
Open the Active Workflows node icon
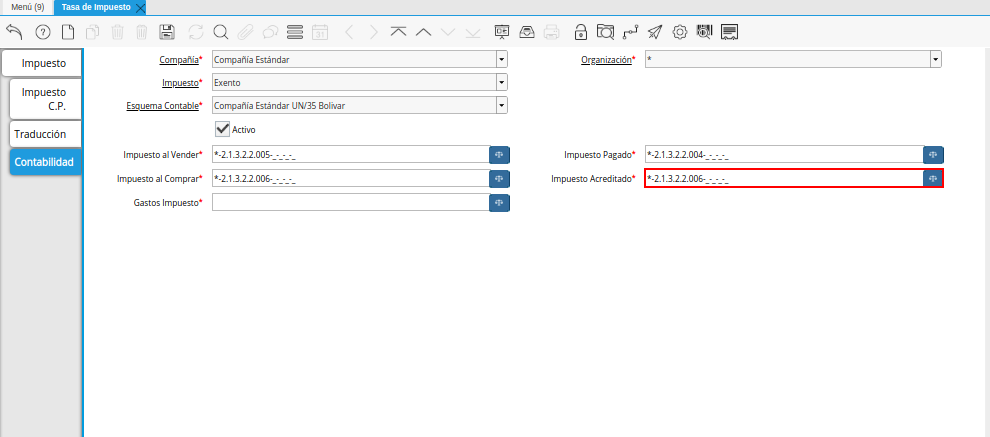pos(629,32)
